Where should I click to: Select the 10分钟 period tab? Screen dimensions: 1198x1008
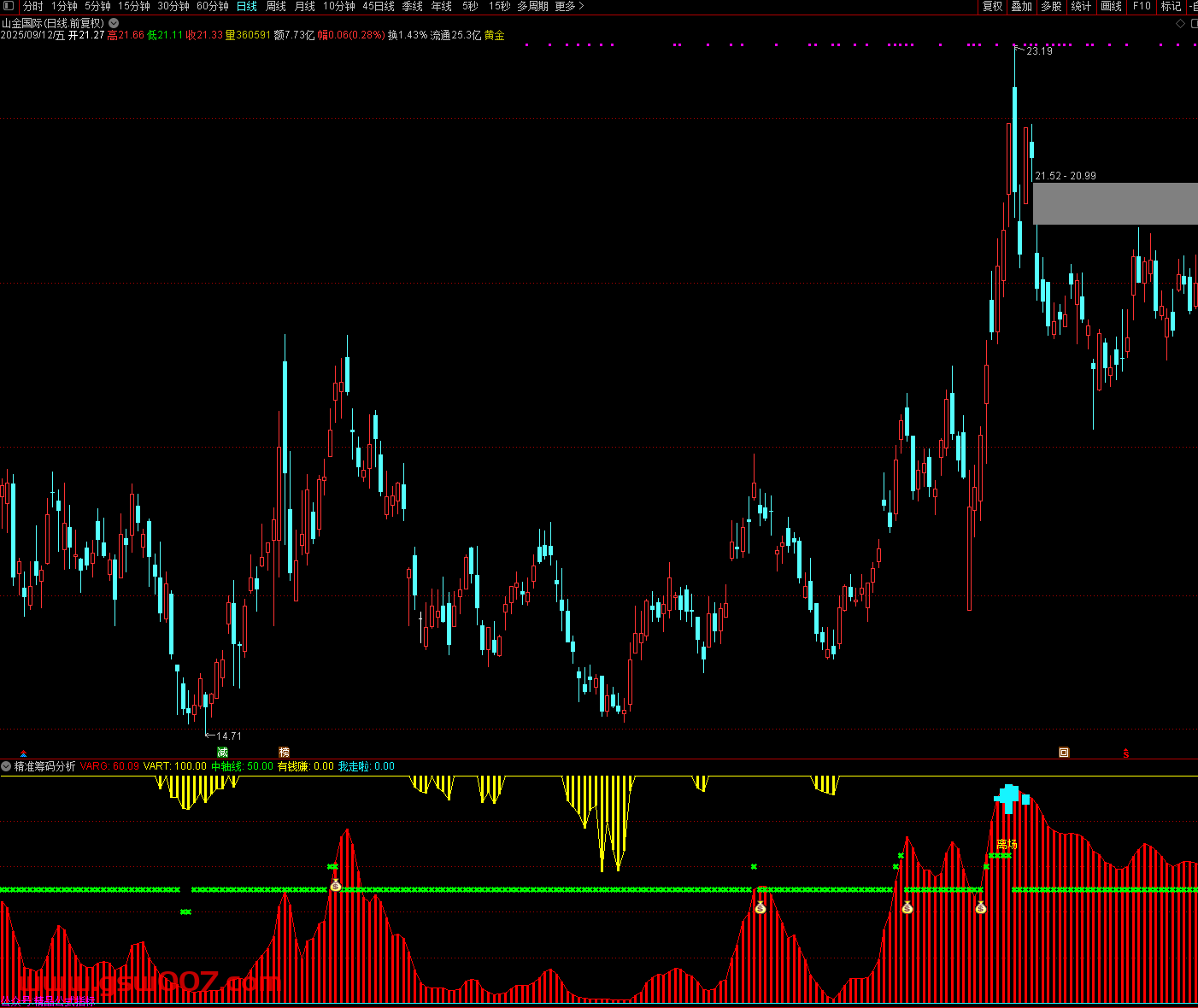339,6
